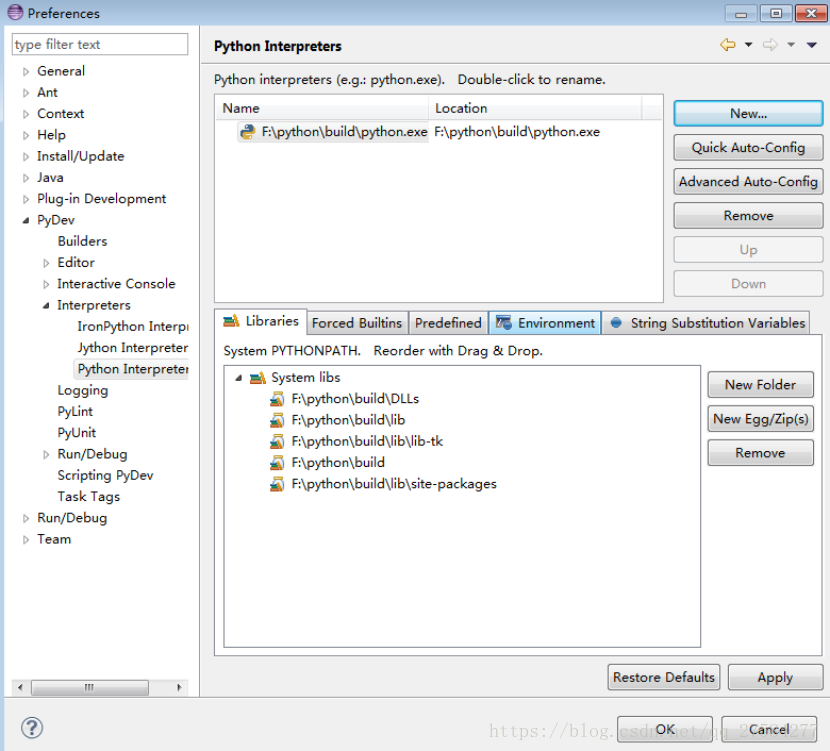Expand the Interactive Console node

coord(46,284)
